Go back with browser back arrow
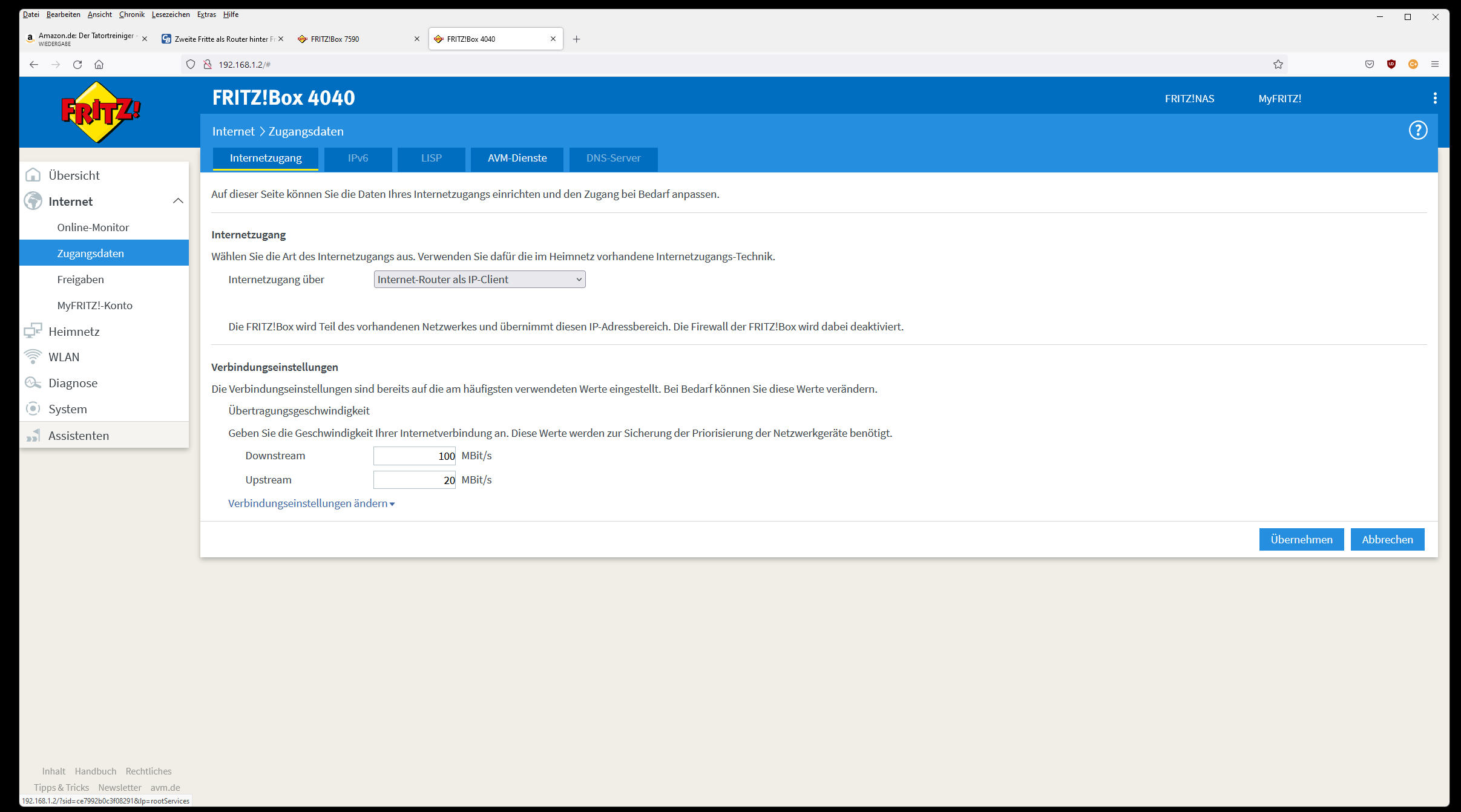The image size is (1461, 812). [x=34, y=64]
